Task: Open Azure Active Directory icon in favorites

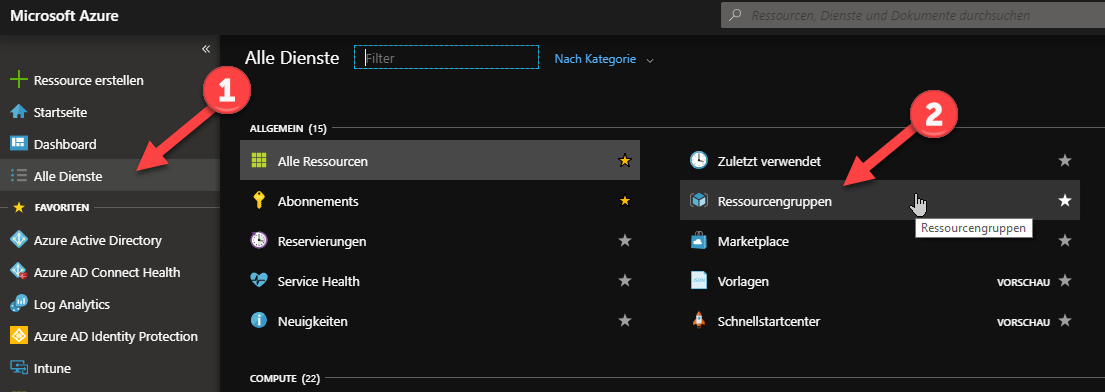Action: [x=18, y=240]
